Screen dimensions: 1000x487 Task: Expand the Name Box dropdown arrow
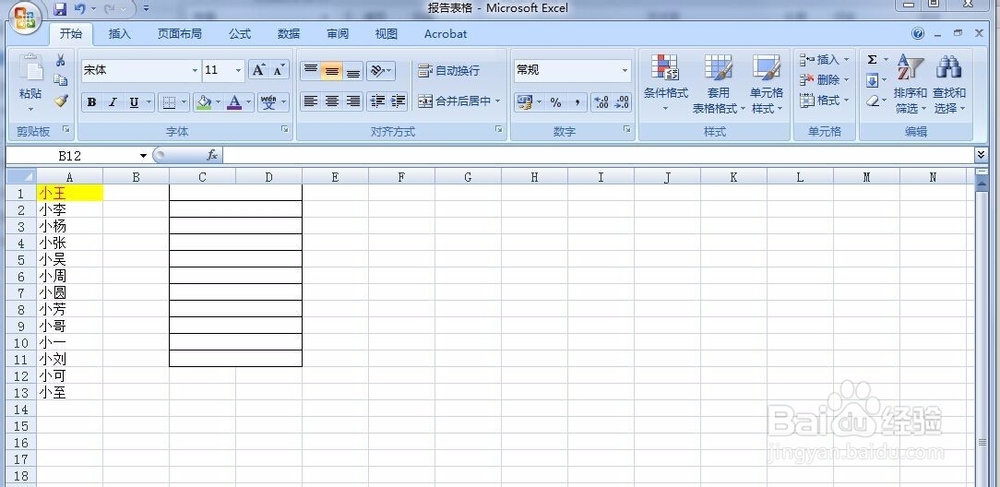(x=143, y=156)
